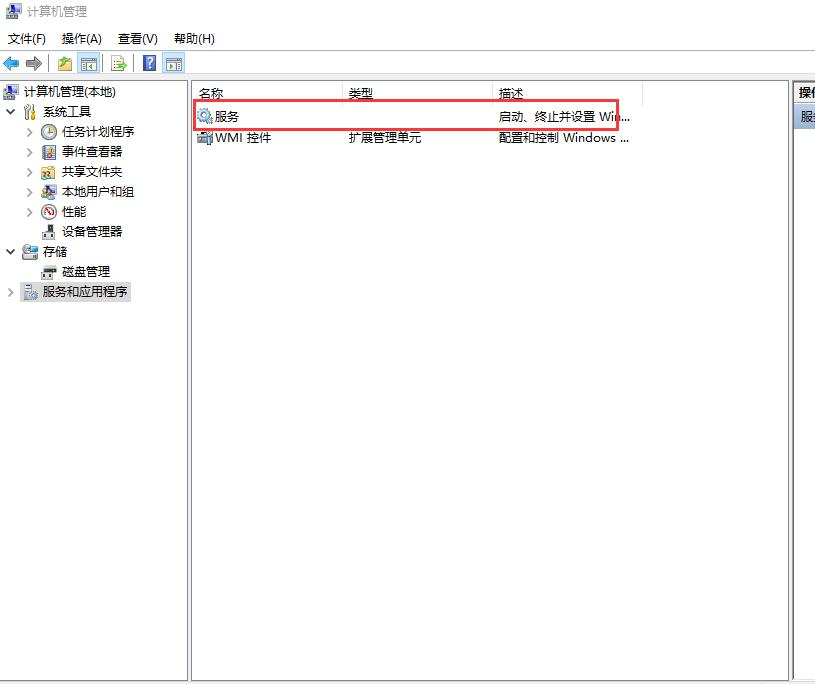Click the export list toolbar icon

point(119,62)
